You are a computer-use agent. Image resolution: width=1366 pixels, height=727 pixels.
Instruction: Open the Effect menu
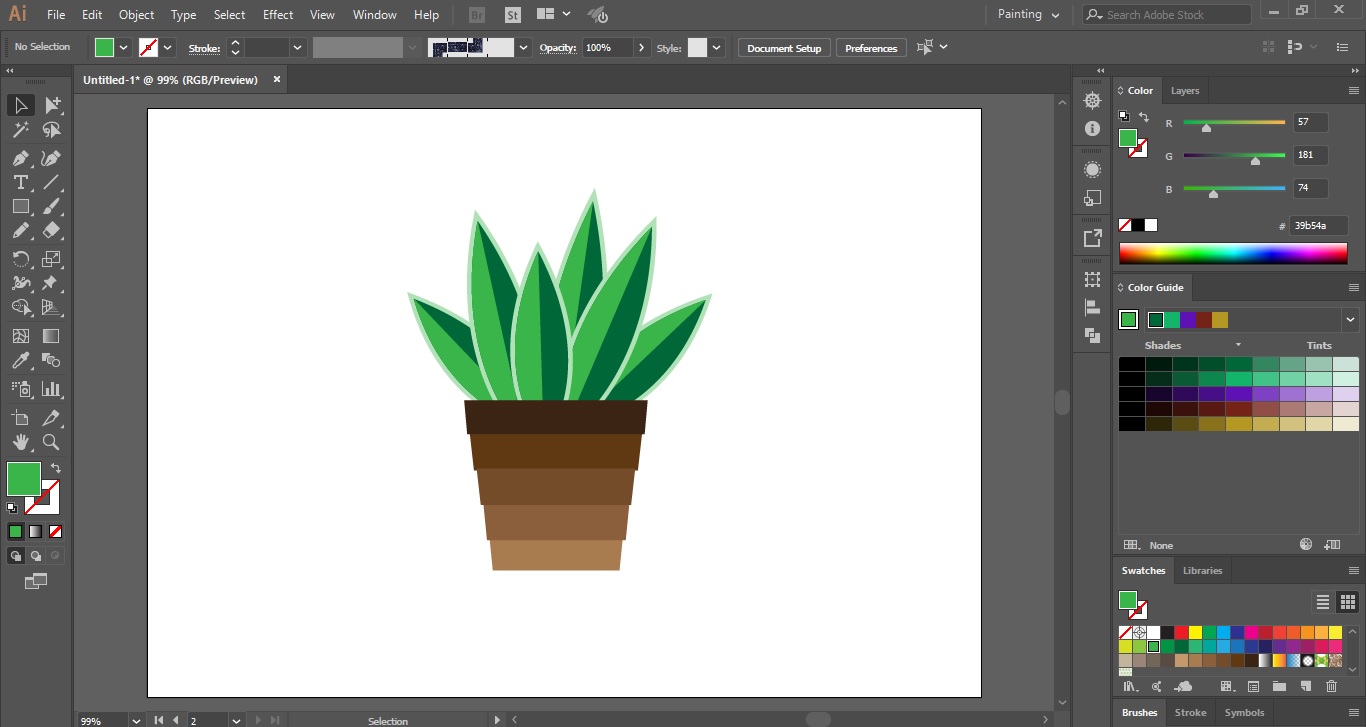pos(277,14)
